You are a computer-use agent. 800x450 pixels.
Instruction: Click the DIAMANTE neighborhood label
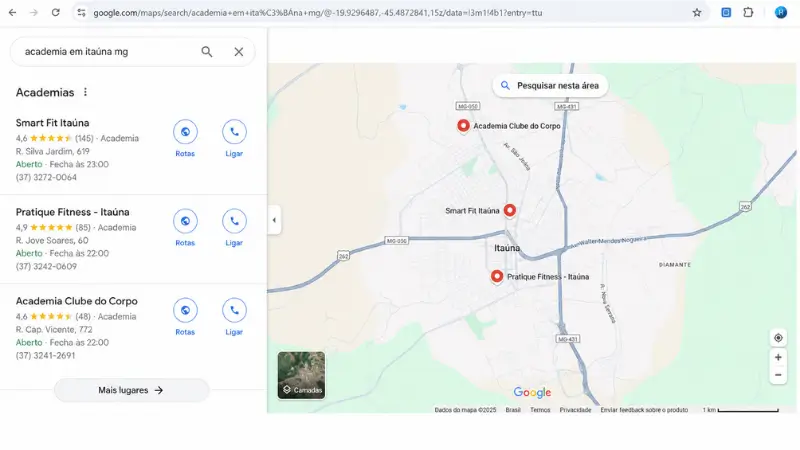(x=675, y=265)
